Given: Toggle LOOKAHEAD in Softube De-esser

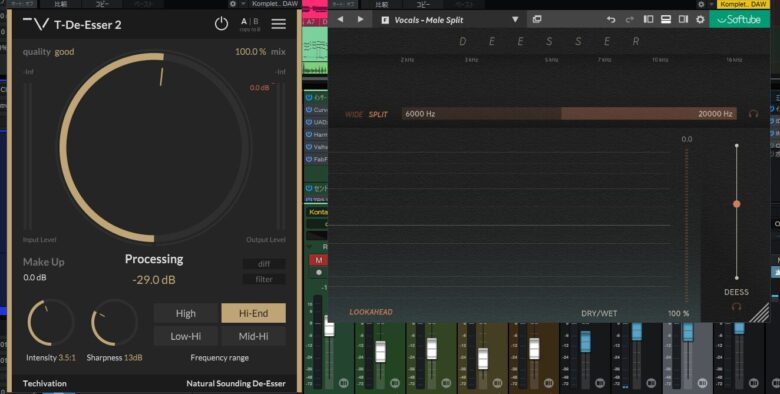Looking at the screenshot, I should (x=371, y=312).
